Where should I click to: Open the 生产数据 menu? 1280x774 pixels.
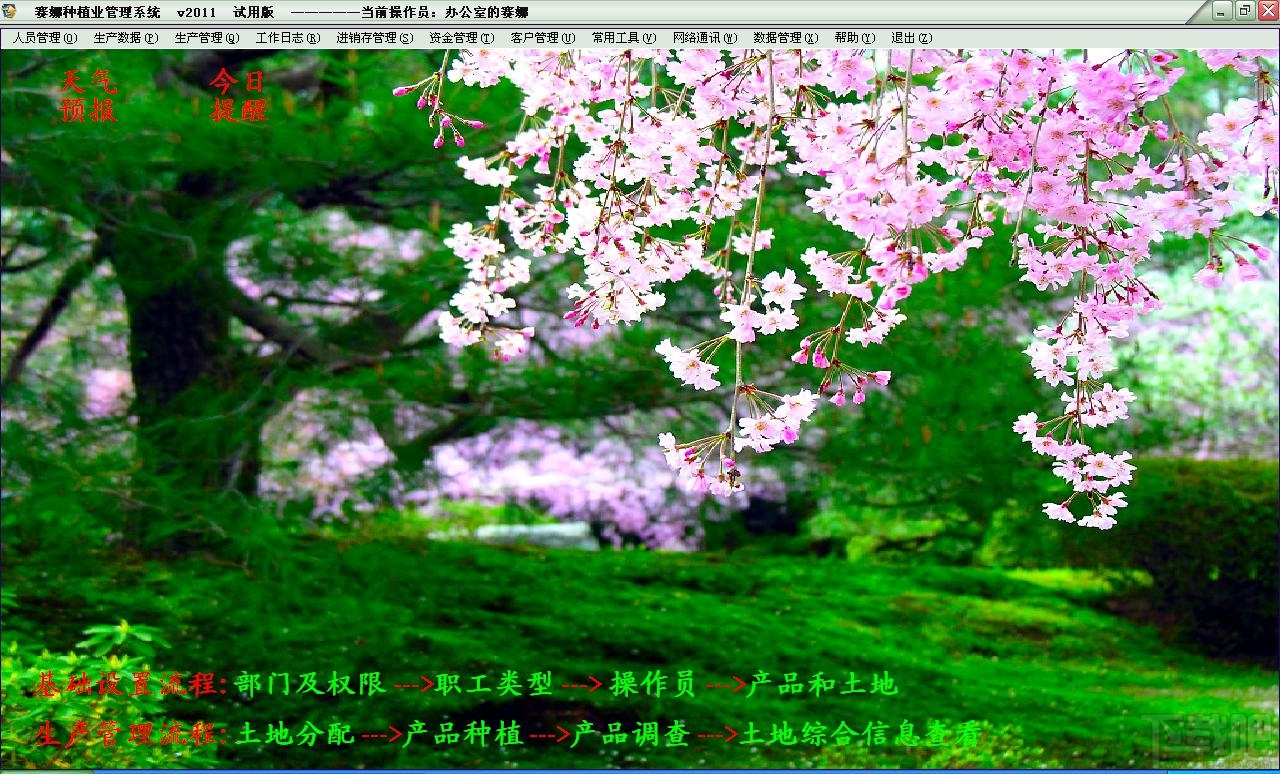tap(126, 38)
